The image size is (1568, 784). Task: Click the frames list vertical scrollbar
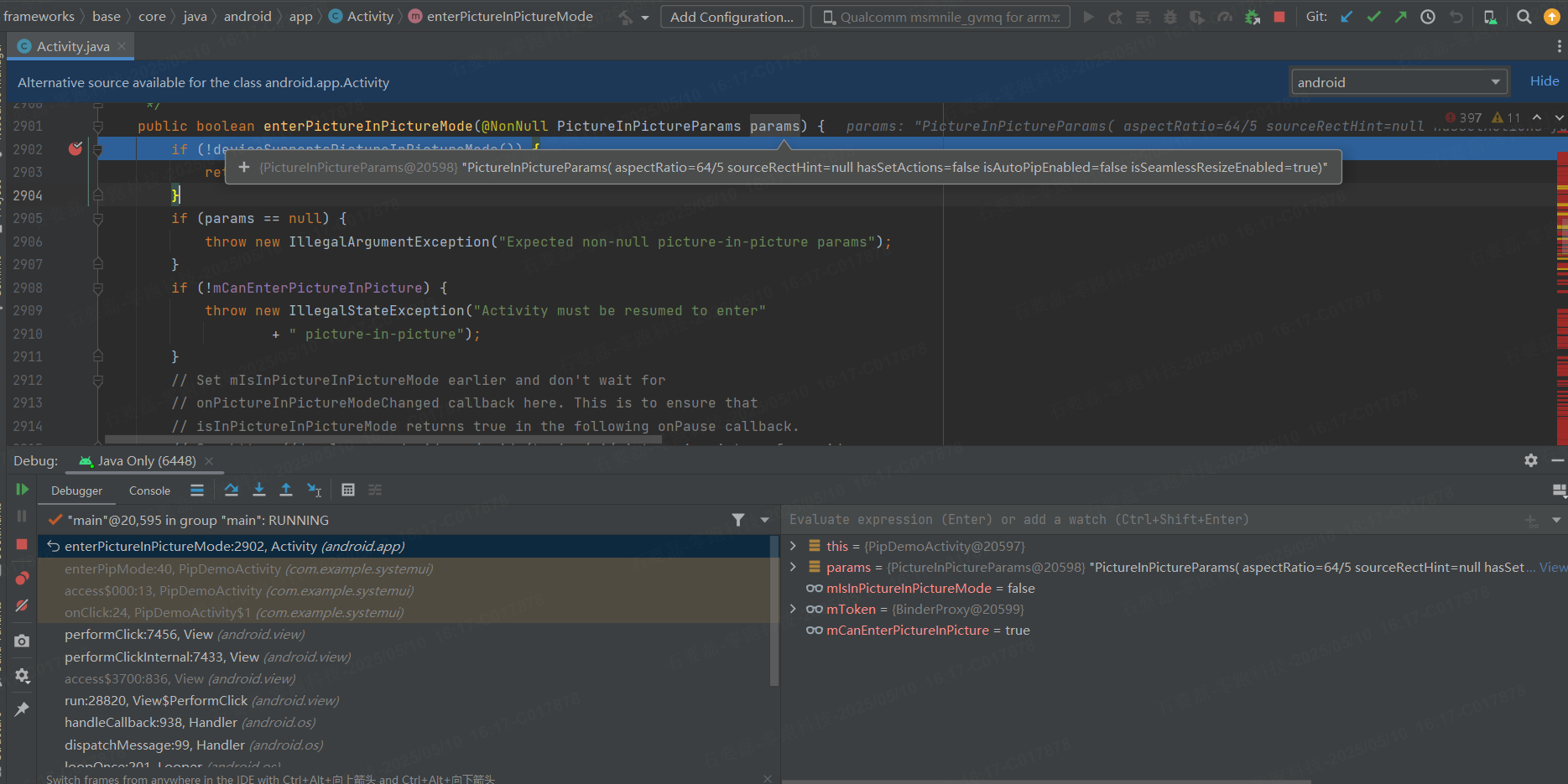tap(774, 612)
